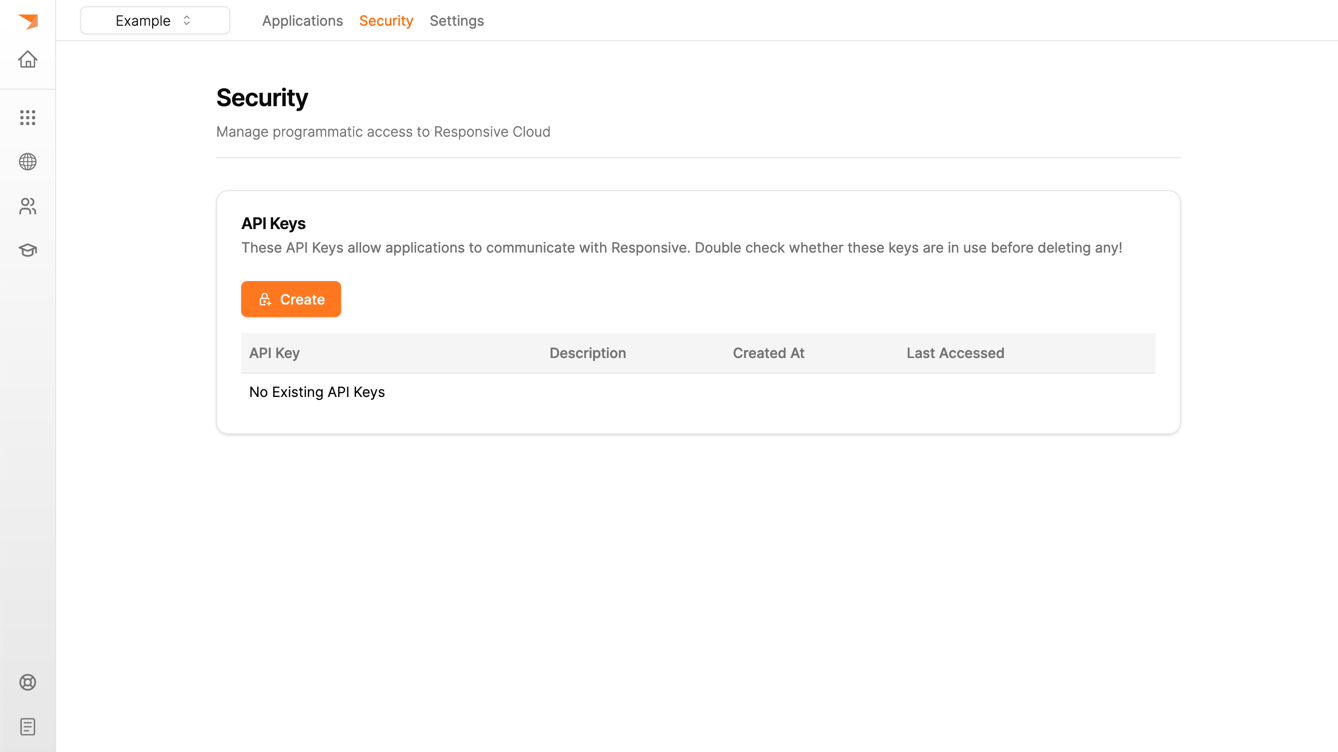The image size is (1338, 752).
Task: Open the Home icon in the sidebar
Action: (28, 60)
